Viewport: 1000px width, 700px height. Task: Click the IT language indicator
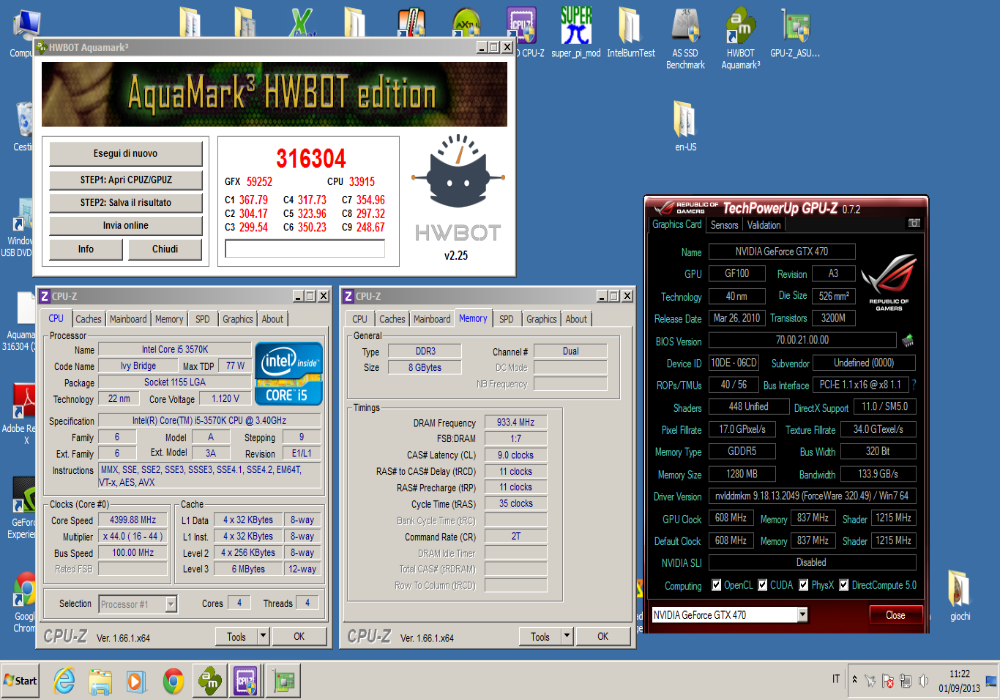(835, 680)
